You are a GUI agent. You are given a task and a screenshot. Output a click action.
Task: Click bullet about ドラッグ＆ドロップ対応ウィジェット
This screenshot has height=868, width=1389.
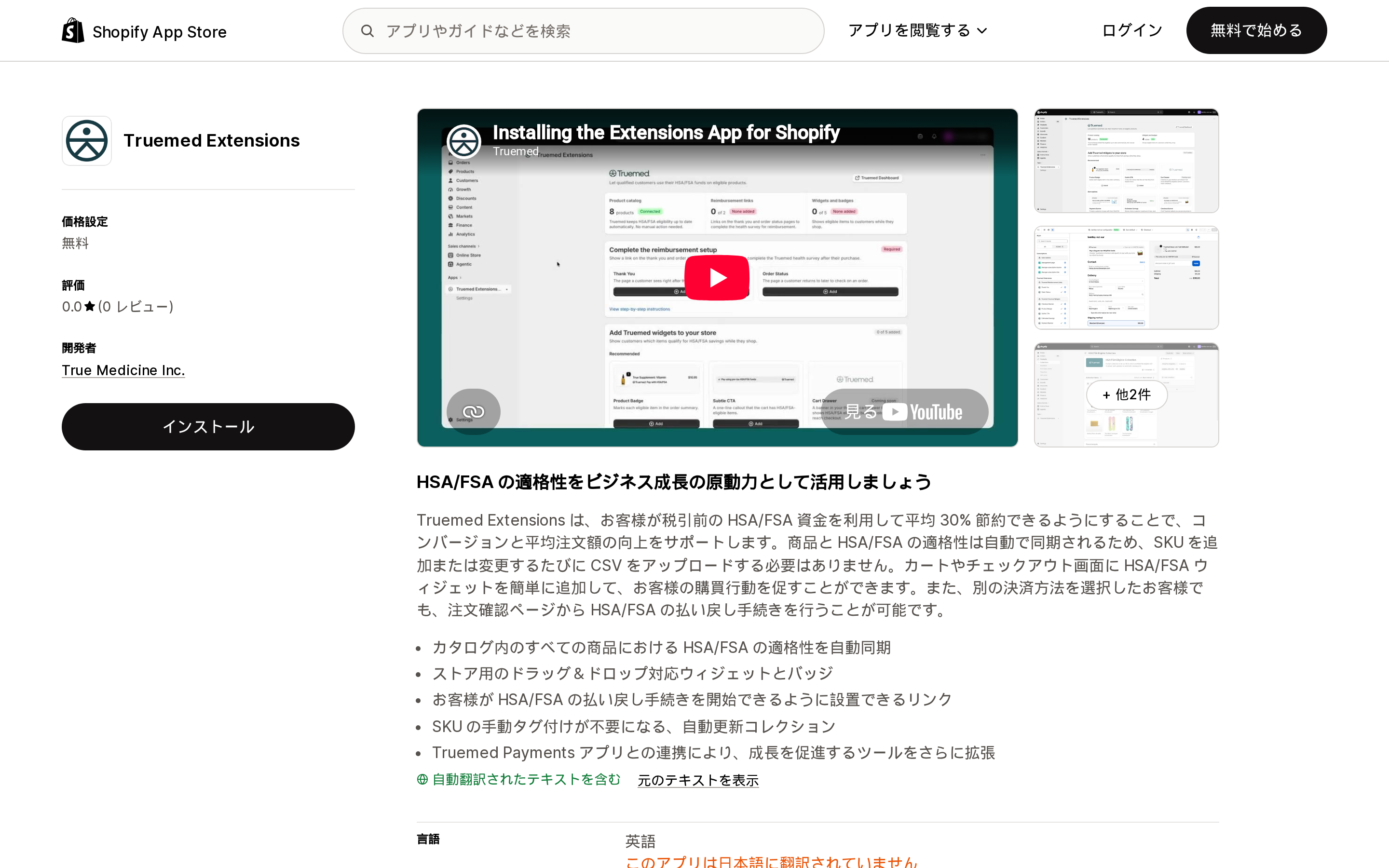(x=632, y=673)
